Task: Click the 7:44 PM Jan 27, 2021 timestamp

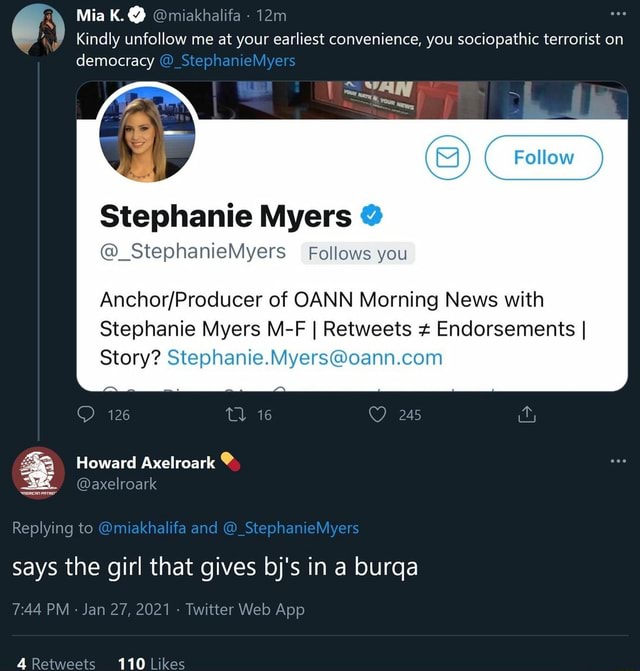Action: point(91,609)
